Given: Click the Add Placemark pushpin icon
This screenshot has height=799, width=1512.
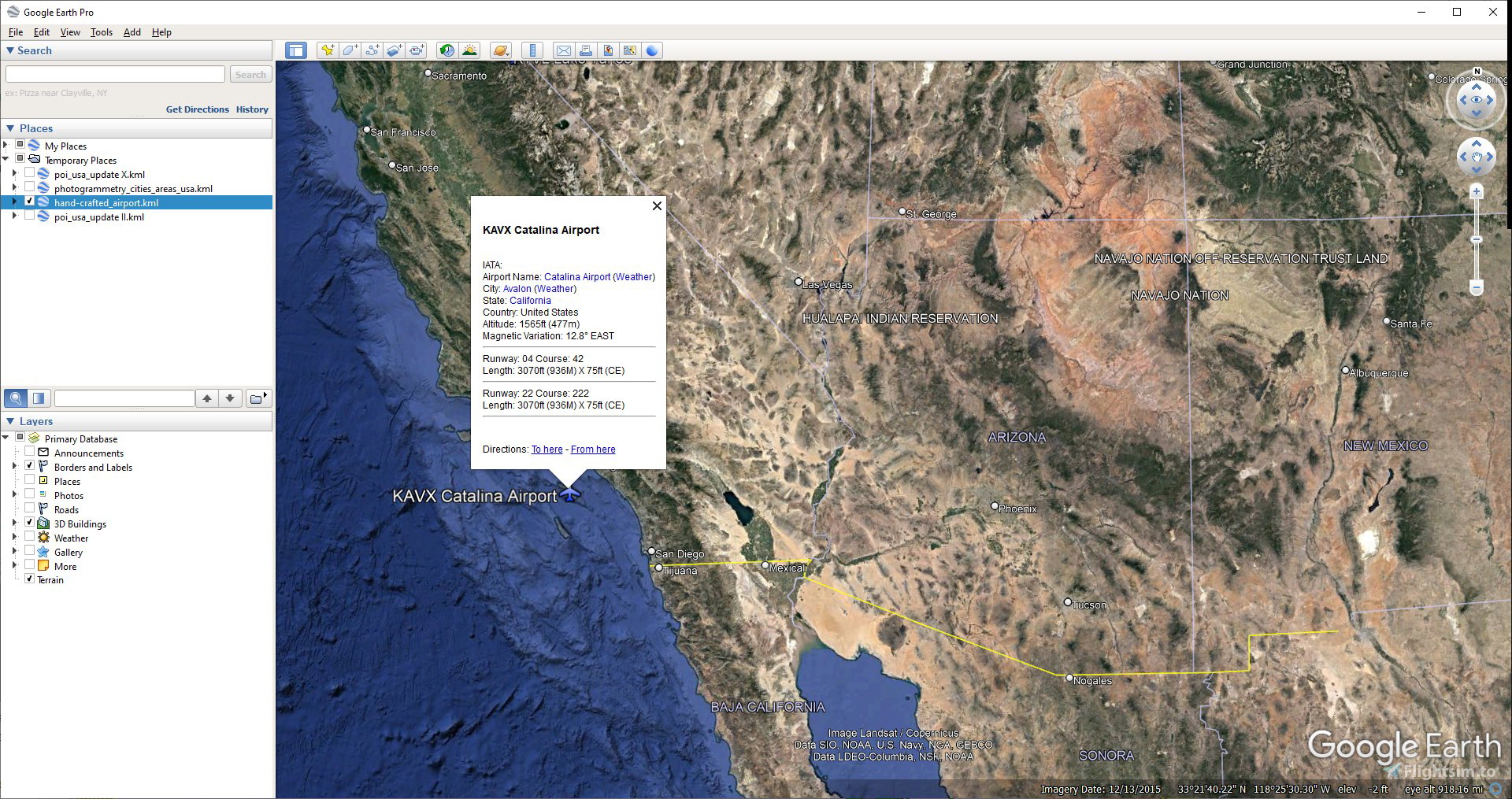Looking at the screenshot, I should coord(327,50).
